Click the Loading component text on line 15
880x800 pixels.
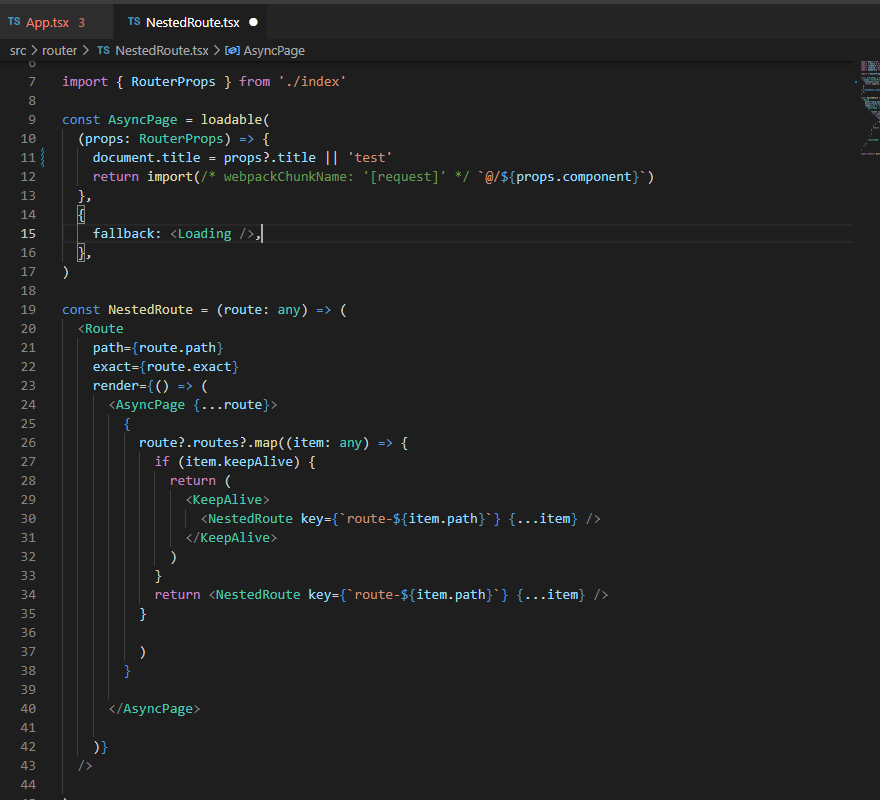point(204,233)
